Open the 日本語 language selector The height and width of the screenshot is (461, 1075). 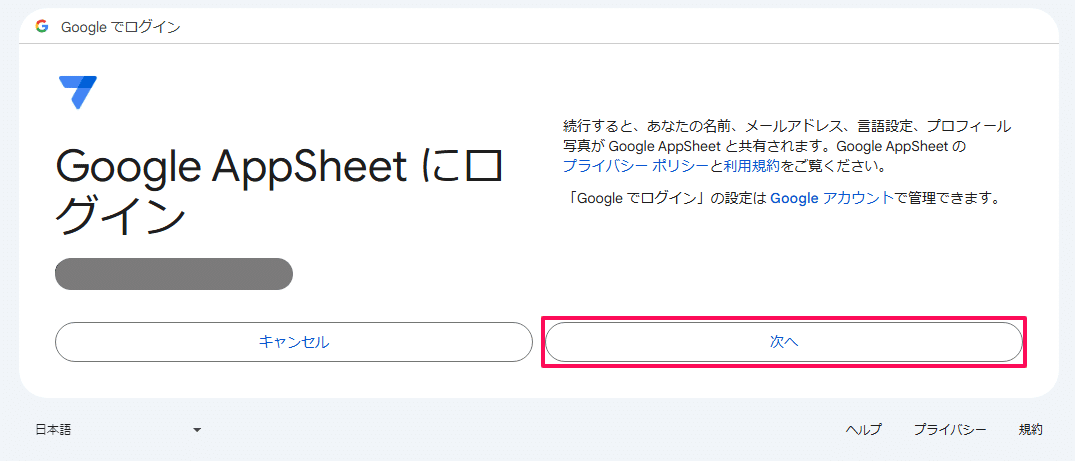point(117,430)
